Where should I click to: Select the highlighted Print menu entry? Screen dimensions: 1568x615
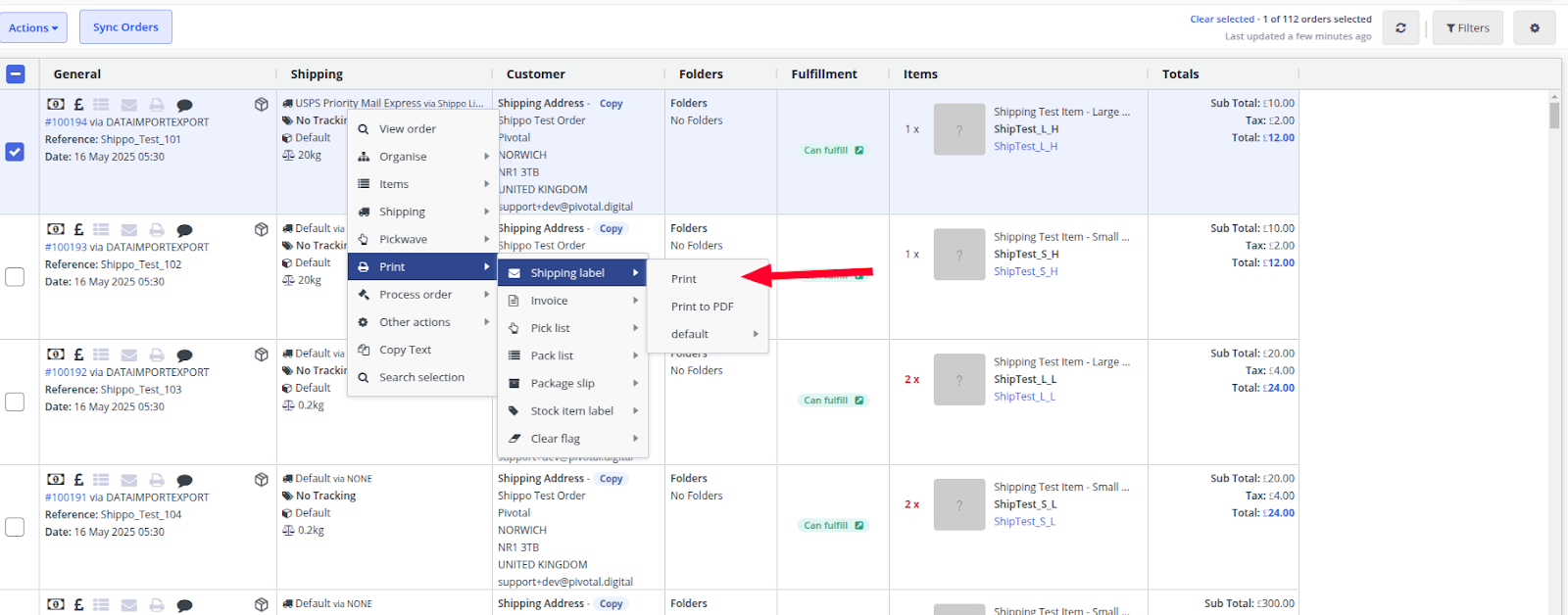[x=422, y=266]
